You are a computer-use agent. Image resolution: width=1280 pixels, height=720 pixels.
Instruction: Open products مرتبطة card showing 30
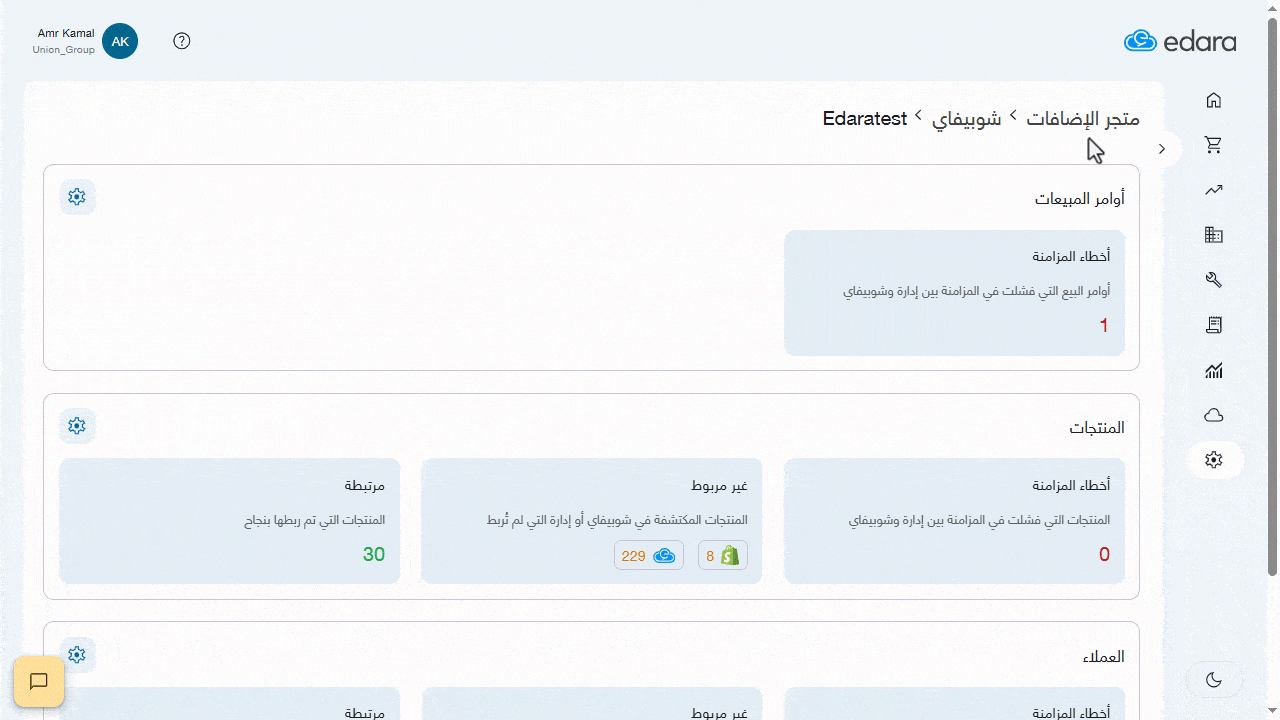(x=230, y=521)
